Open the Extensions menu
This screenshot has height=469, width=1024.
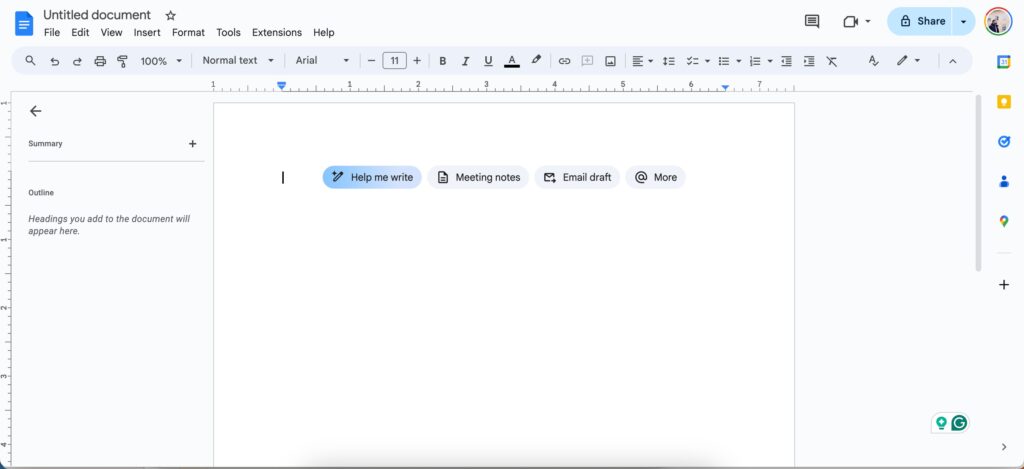point(277,32)
